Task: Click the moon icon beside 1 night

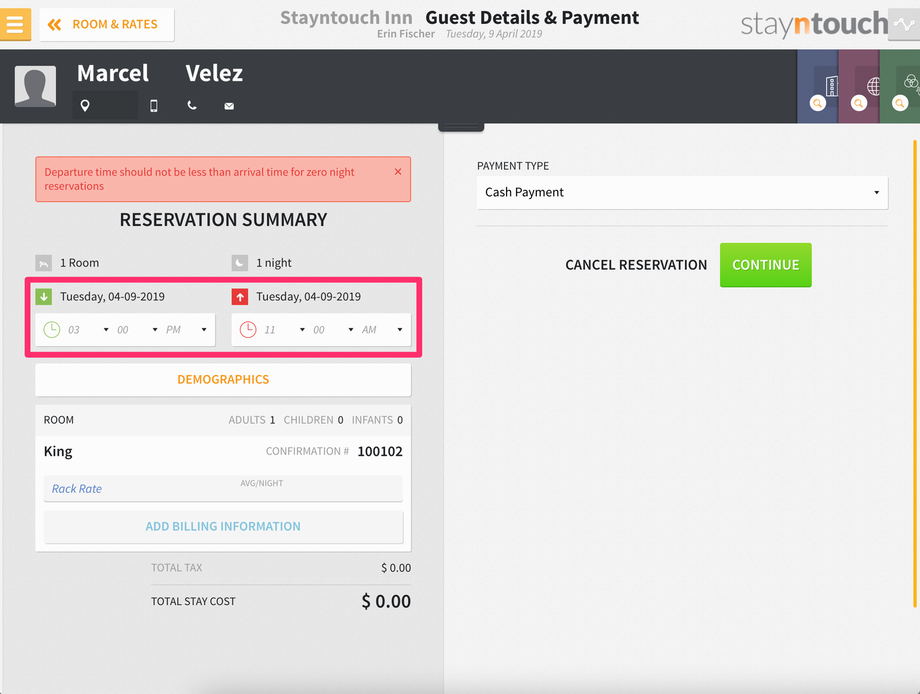Action: click(240, 263)
